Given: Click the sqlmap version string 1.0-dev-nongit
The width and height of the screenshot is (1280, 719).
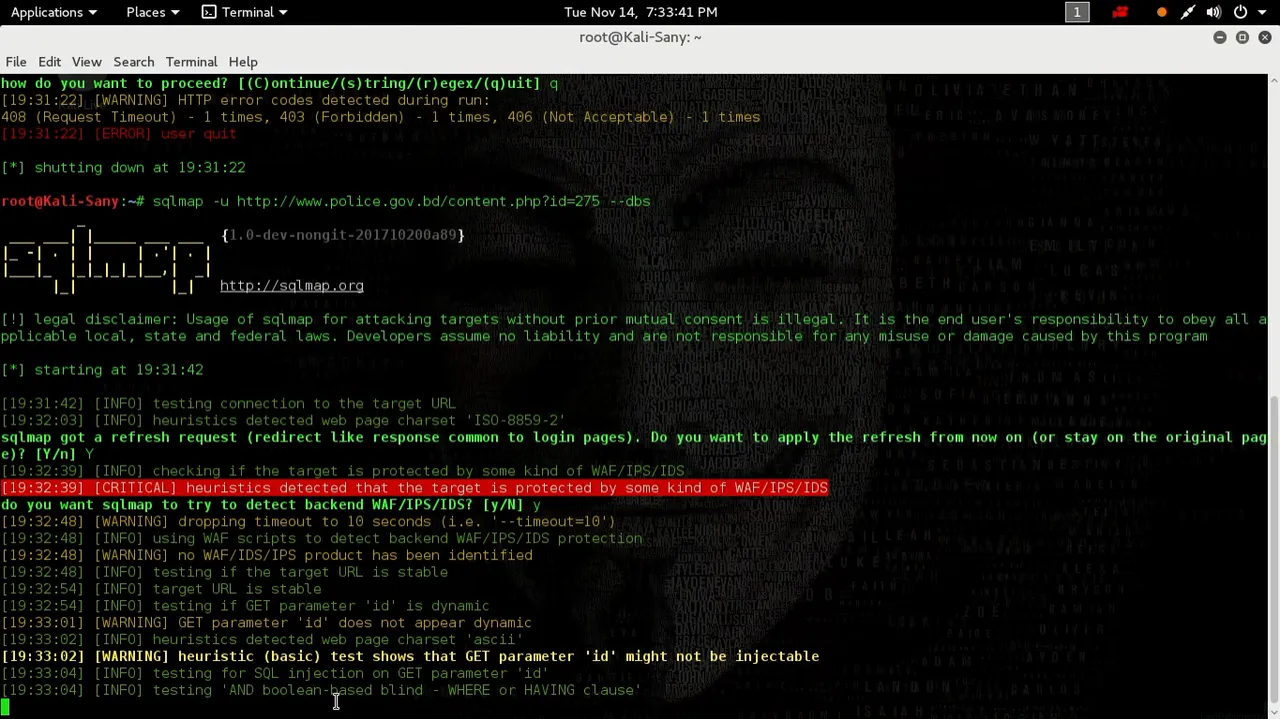Looking at the screenshot, I should (343, 235).
